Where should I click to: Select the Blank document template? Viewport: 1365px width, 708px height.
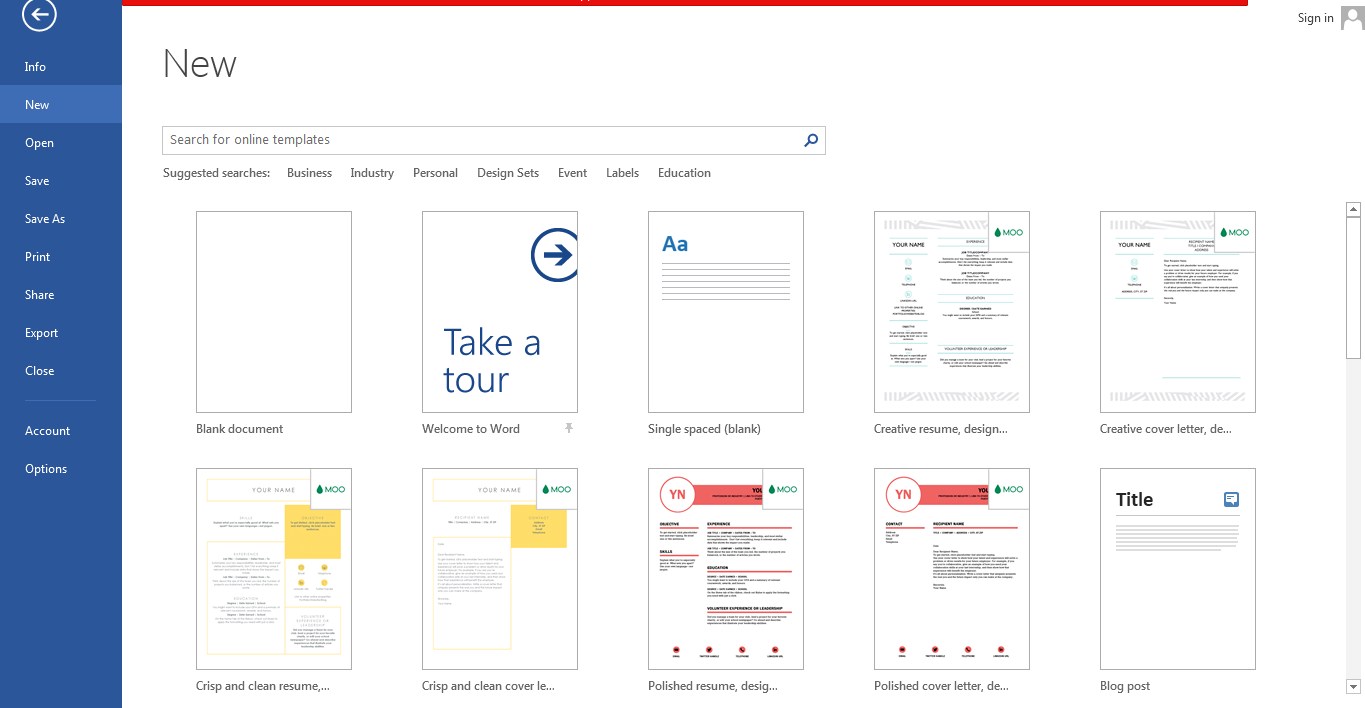[273, 311]
